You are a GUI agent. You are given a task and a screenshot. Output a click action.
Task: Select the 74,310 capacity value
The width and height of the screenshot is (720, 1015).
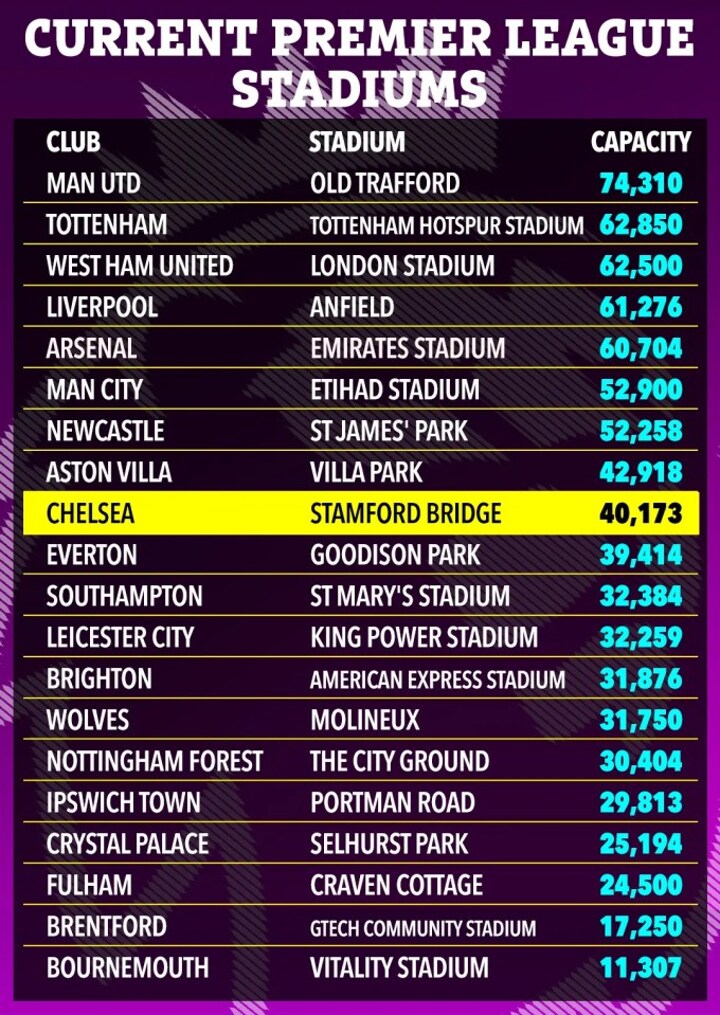641,184
